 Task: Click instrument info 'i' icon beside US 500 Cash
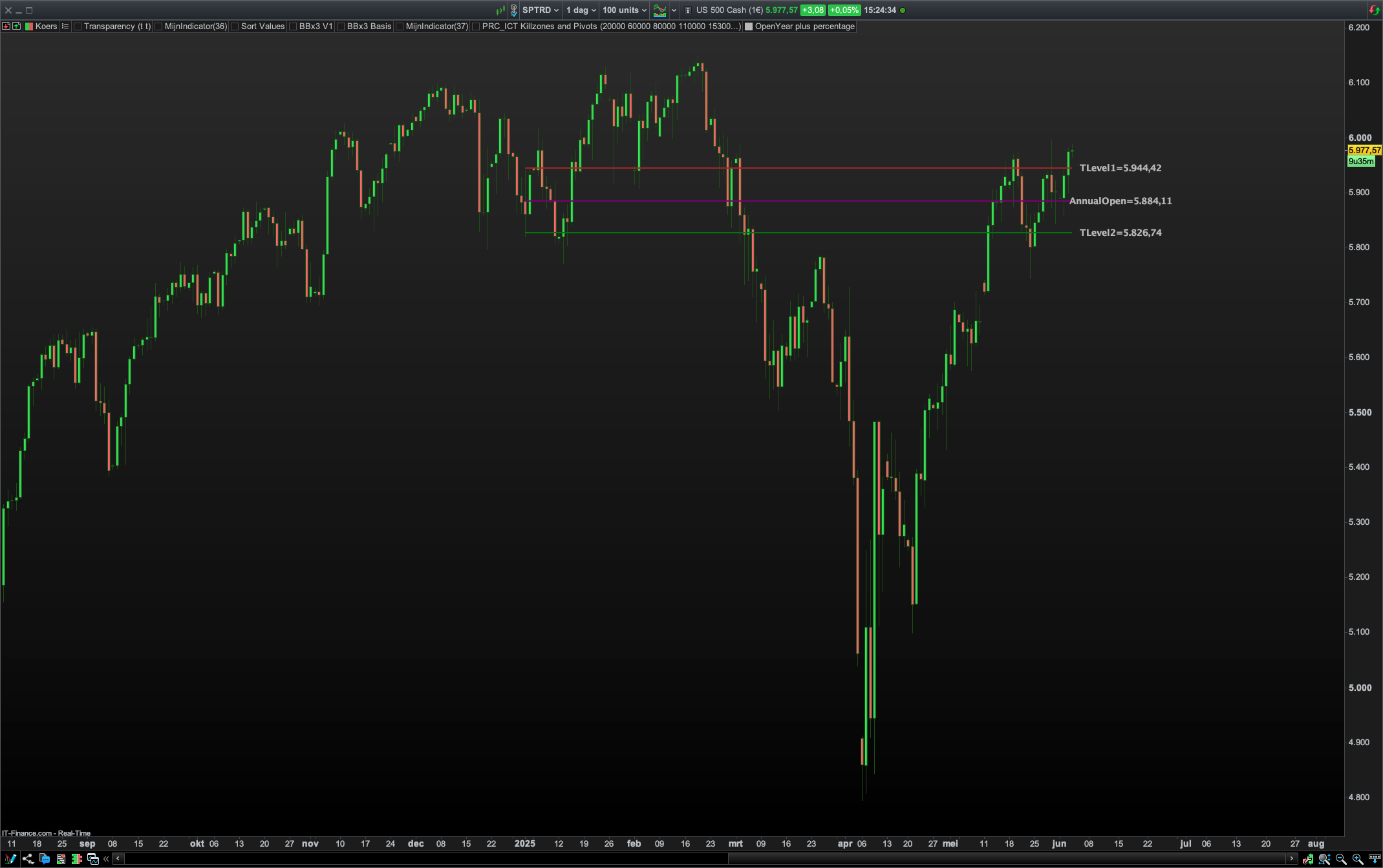687,10
